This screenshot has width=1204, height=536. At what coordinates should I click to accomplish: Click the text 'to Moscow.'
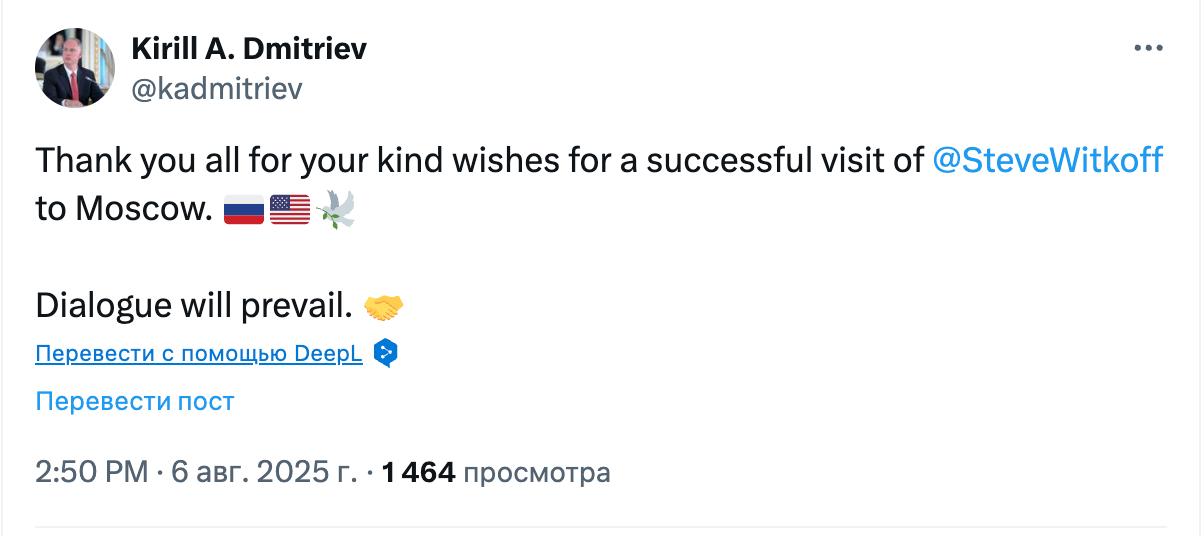[124, 210]
